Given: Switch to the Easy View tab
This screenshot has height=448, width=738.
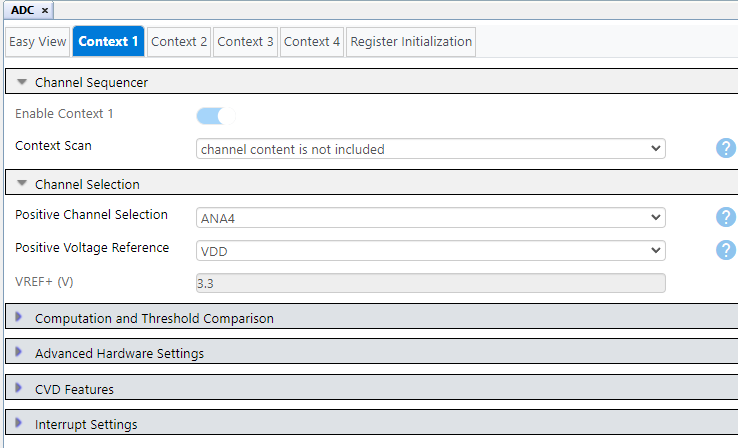Looking at the screenshot, I should tap(38, 42).
